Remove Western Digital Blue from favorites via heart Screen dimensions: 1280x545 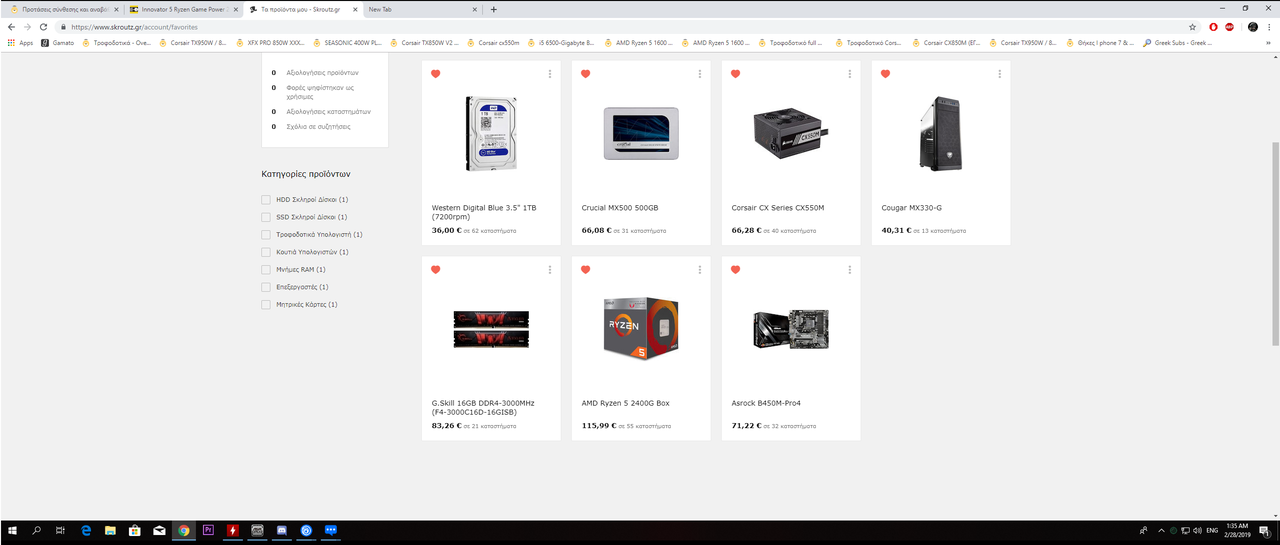click(436, 74)
